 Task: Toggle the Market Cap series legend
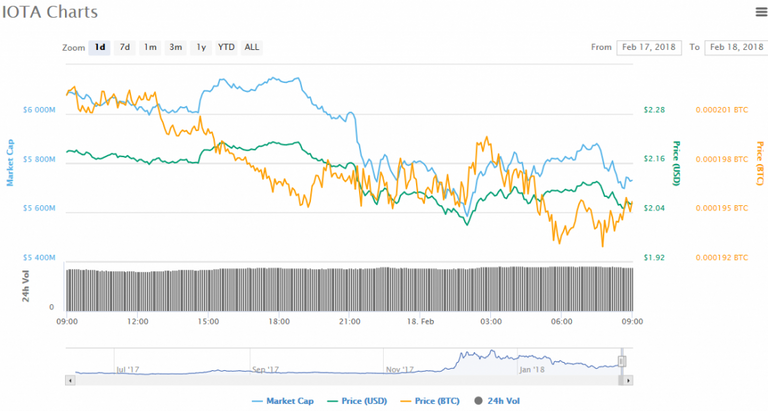(x=283, y=401)
